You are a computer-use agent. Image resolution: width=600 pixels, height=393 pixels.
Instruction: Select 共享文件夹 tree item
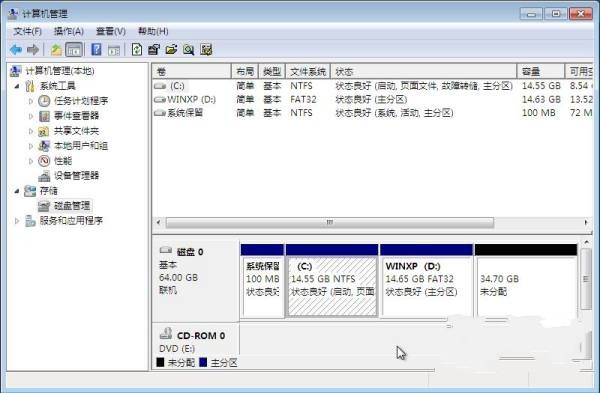[76, 131]
